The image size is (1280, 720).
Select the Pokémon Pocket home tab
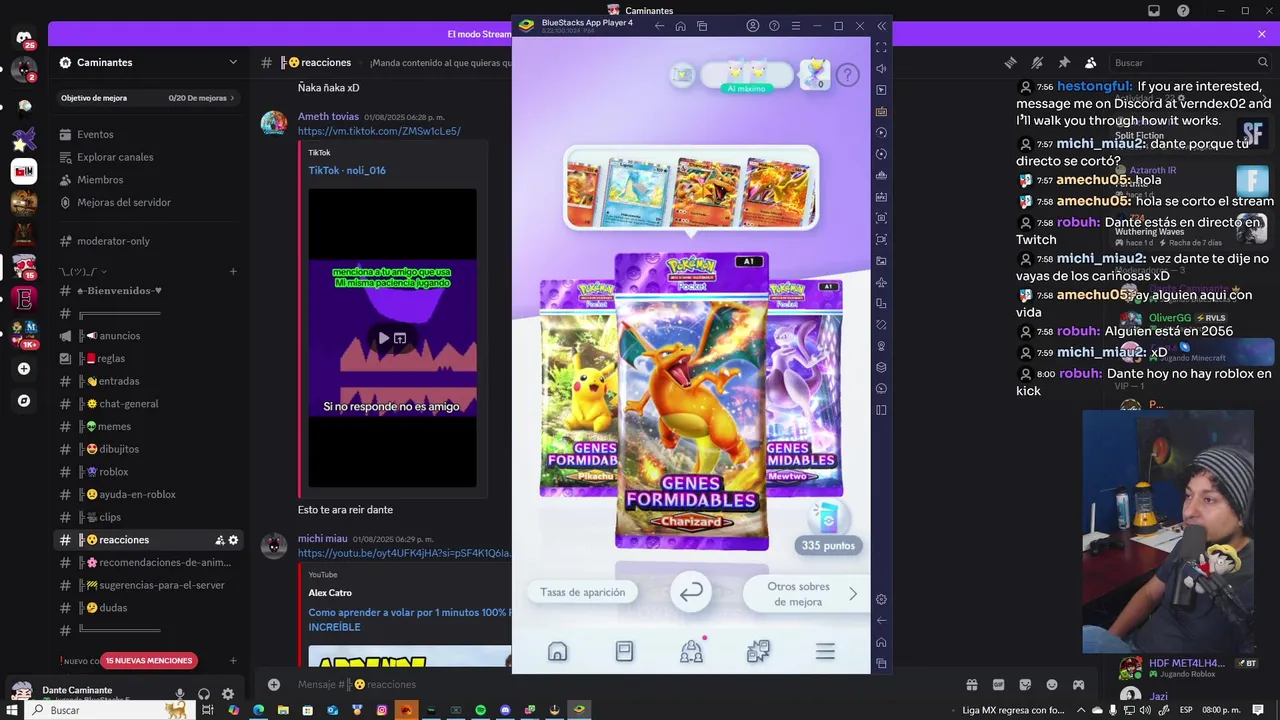(557, 652)
